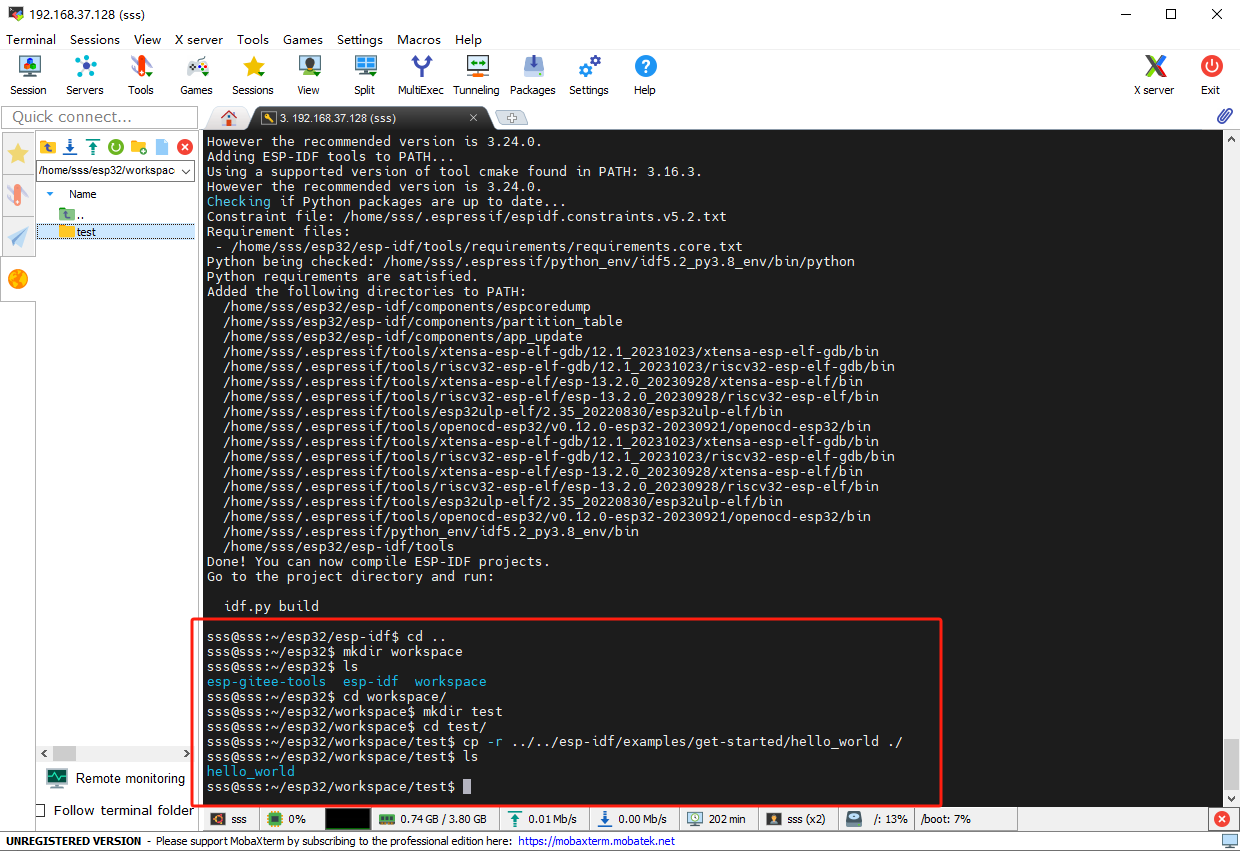The height and width of the screenshot is (851, 1240).
Task: Click the red status bar close button
Action: (1222, 819)
